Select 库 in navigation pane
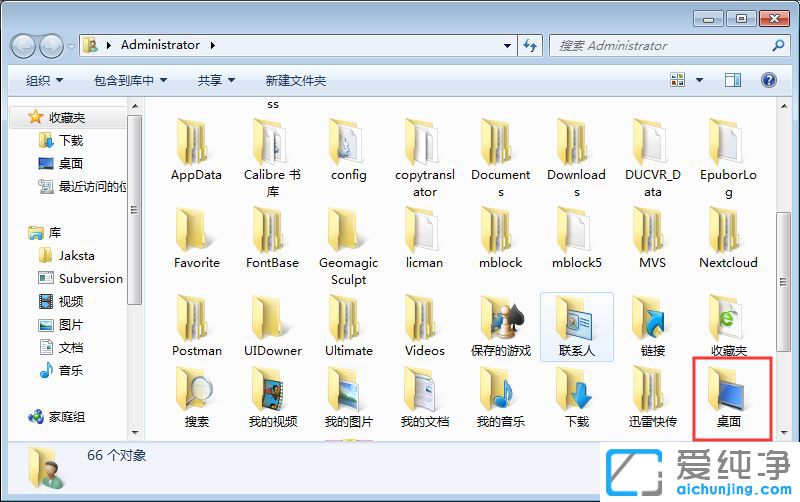 pos(45,233)
